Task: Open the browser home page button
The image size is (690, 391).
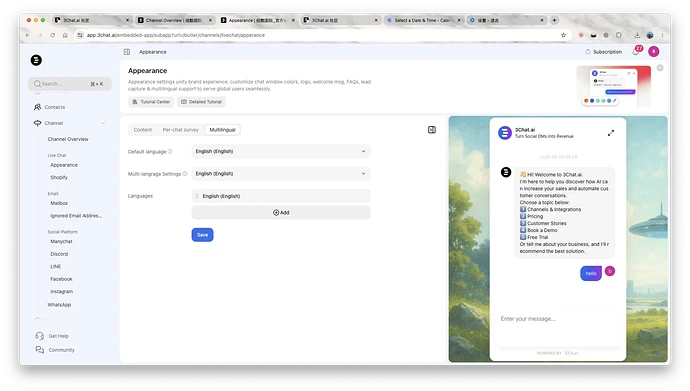Action: (x=65, y=35)
